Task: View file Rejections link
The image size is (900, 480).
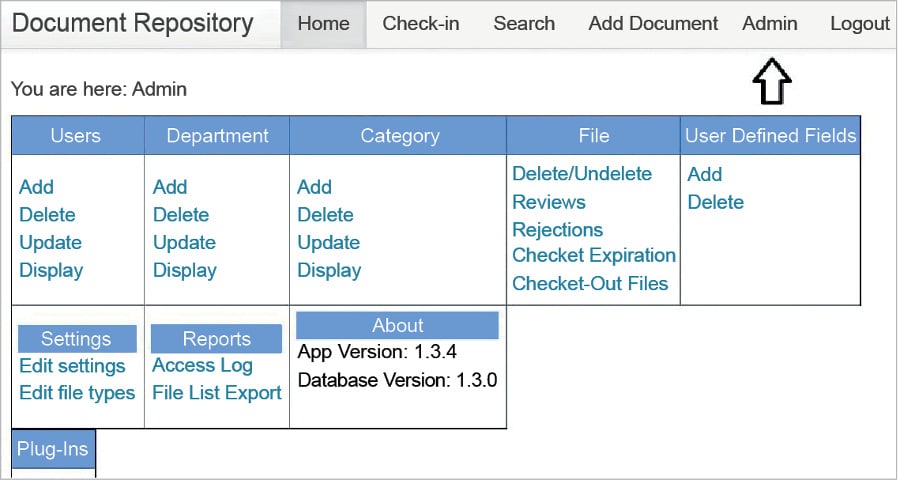Action: [558, 230]
